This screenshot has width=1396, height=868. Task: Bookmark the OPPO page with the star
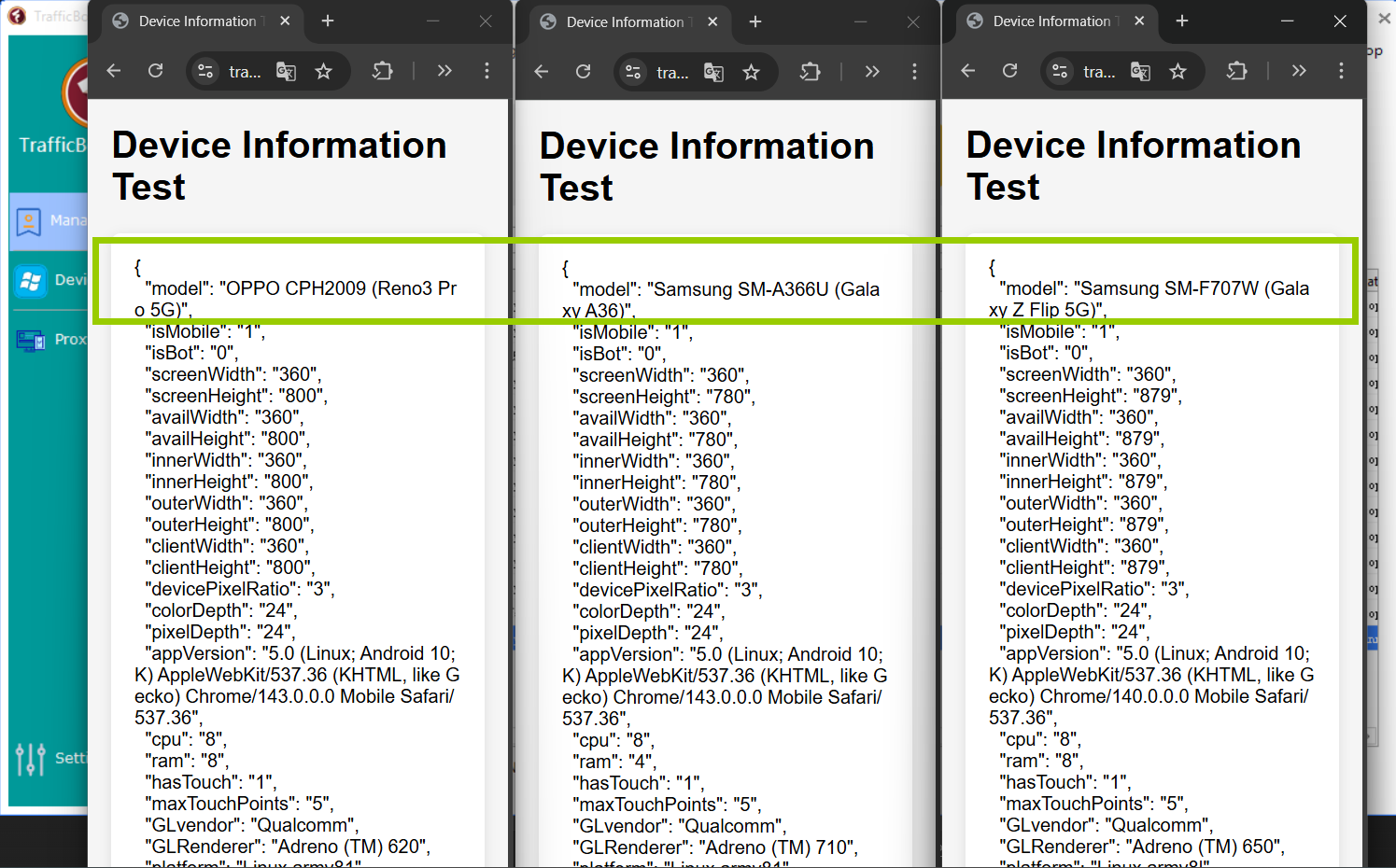323,71
